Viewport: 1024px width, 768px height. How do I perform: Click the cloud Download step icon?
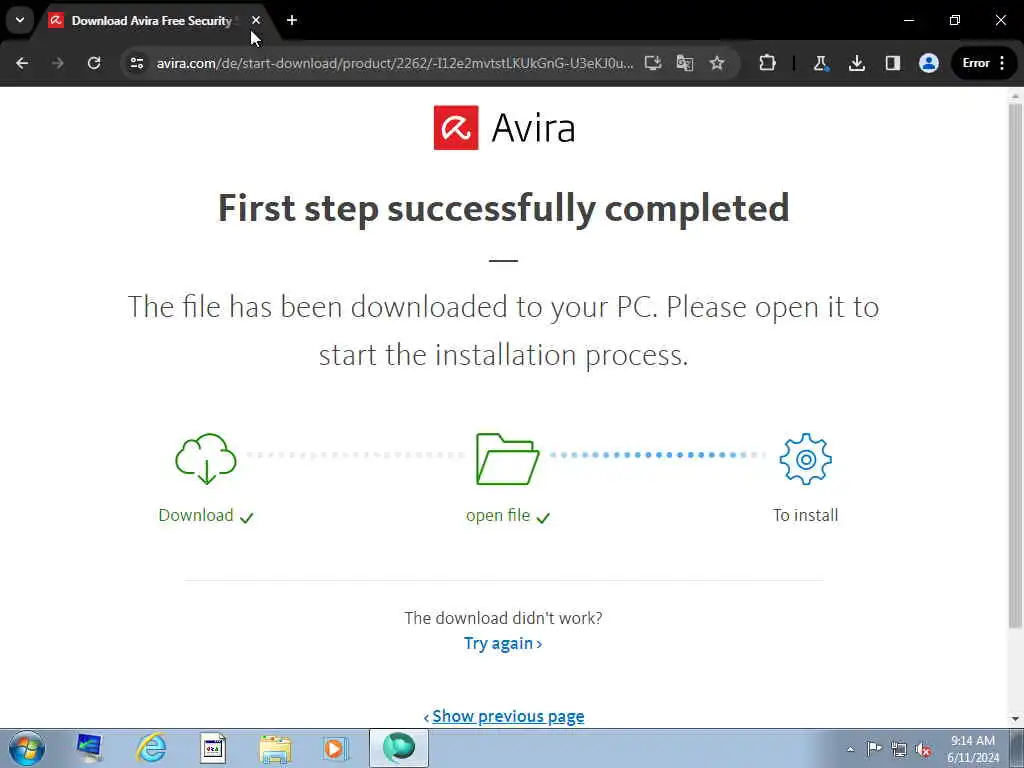click(206, 458)
